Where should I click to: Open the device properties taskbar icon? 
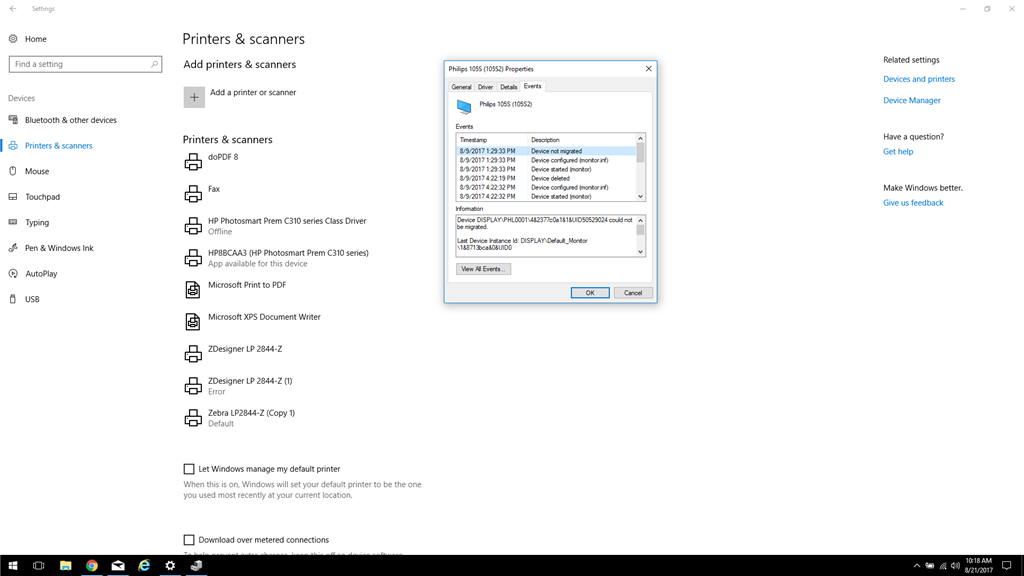pos(196,566)
